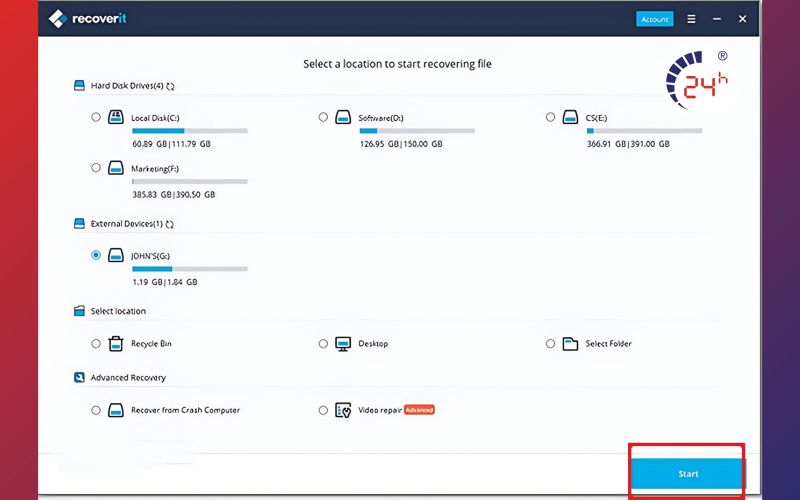Refresh the External Devices list
Image resolution: width=800 pixels, height=500 pixels.
click(x=170, y=224)
